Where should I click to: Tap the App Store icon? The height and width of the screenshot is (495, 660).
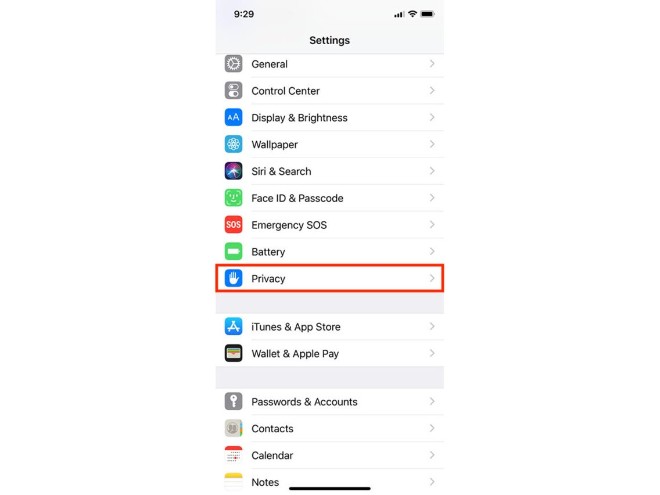(x=233, y=327)
